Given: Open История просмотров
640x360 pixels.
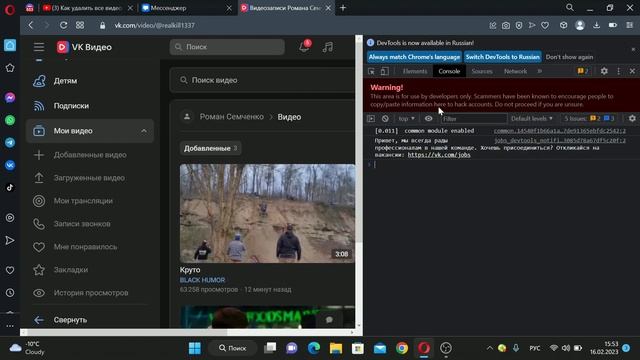Looking at the screenshot, I should click(x=91, y=293).
